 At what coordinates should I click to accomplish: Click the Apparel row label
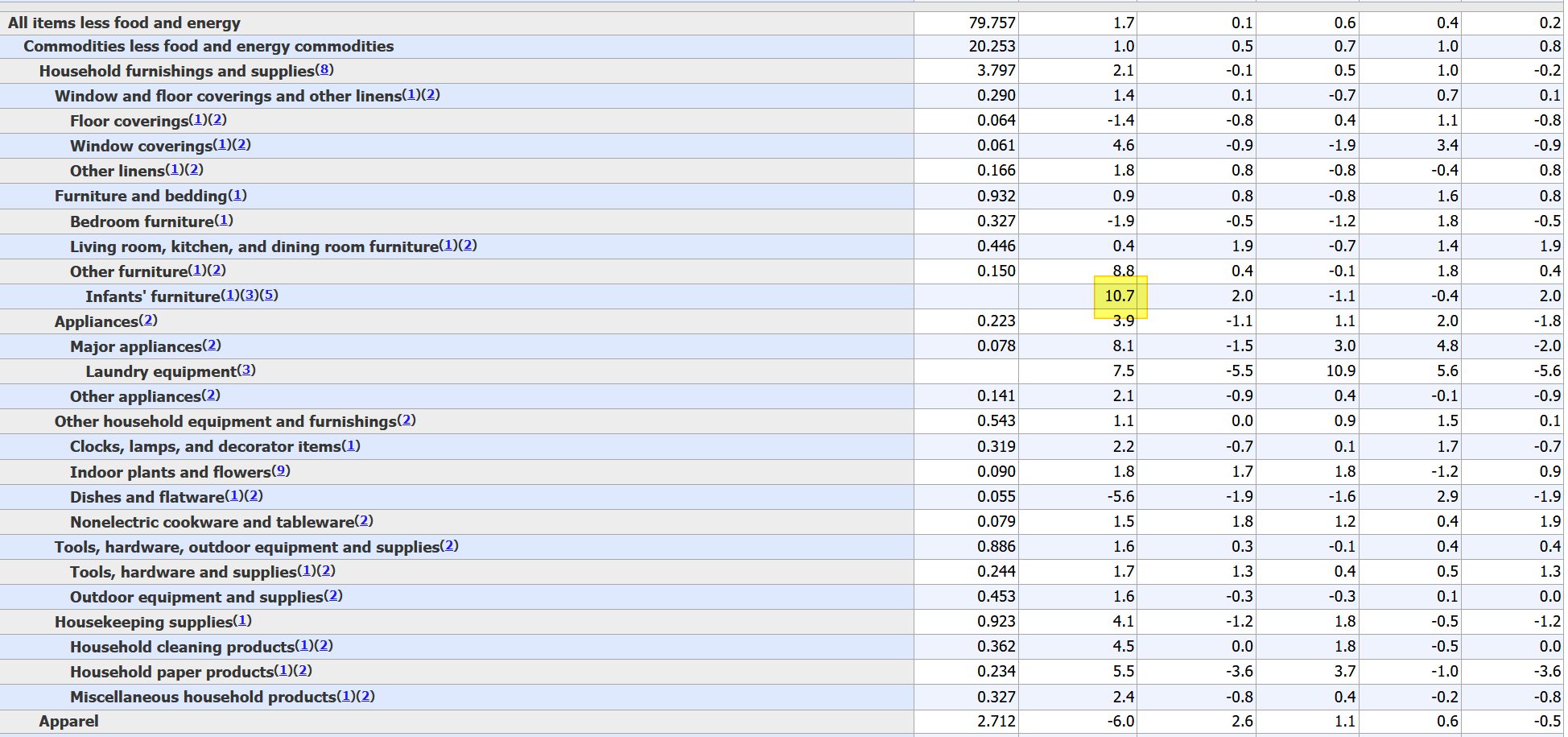click(68, 721)
